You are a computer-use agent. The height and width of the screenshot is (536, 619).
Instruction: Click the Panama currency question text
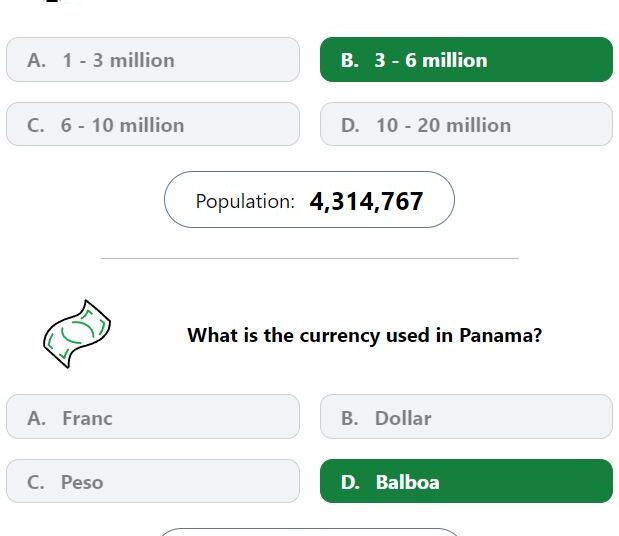click(365, 335)
